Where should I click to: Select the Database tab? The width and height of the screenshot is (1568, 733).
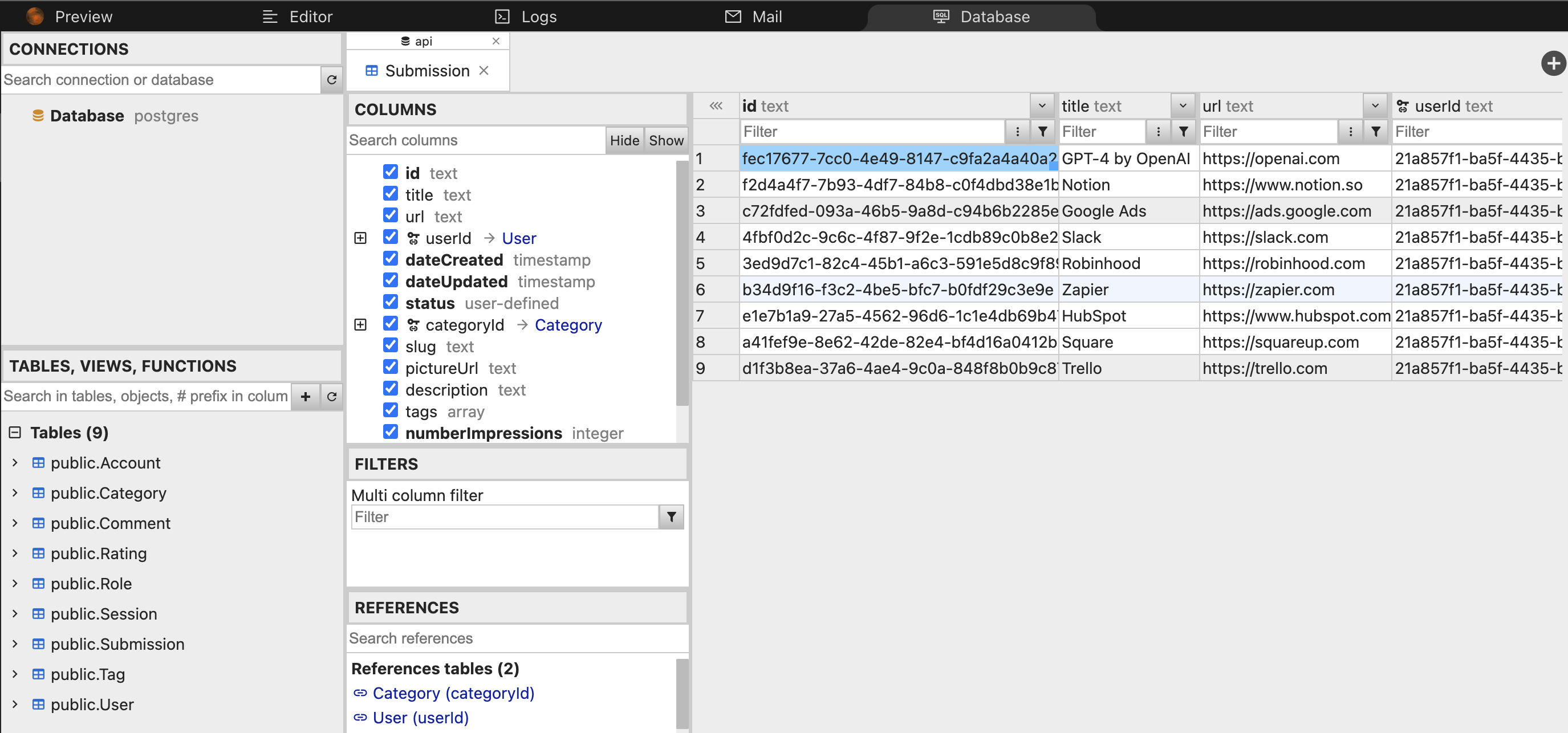pyautogui.click(x=981, y=17)
